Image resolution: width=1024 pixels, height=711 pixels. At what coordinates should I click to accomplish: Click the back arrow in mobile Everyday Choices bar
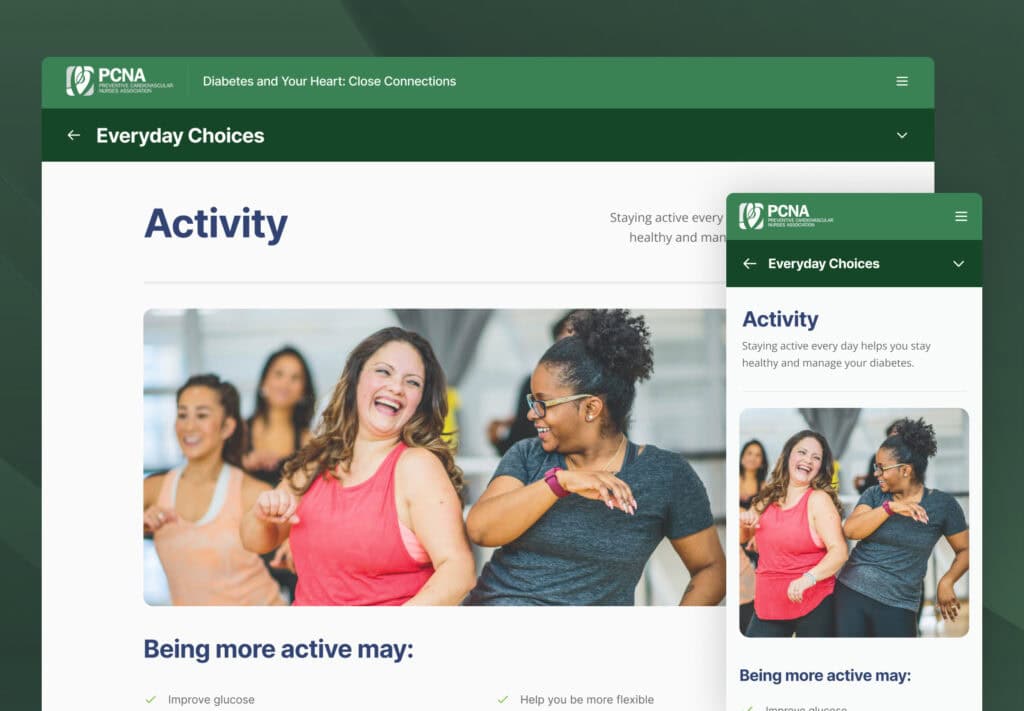pyautogui.click(x=749, y=264)
